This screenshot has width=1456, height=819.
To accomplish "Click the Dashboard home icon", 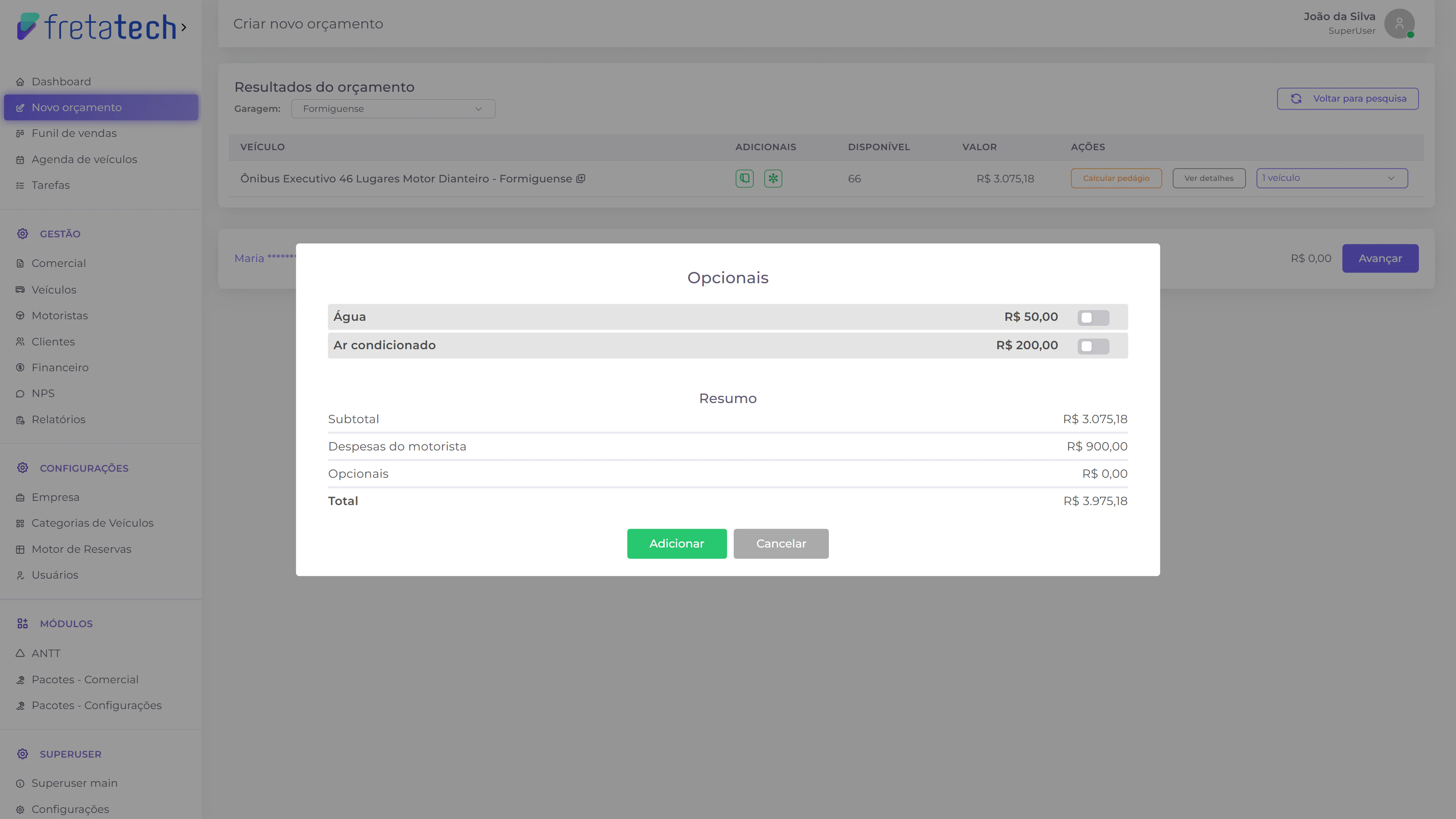I will 20,82.
